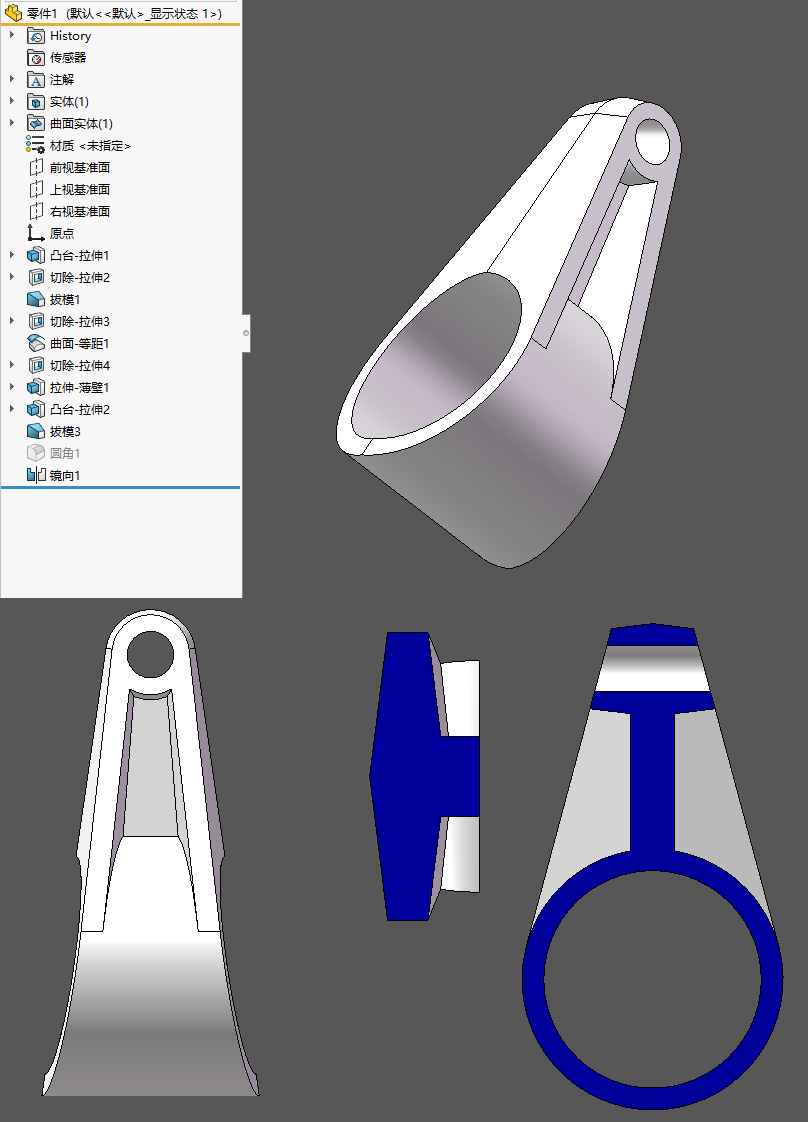Select the 凸台-拉伸2 boss extrude icon
808x1122 pixels.
pos(36,409)
